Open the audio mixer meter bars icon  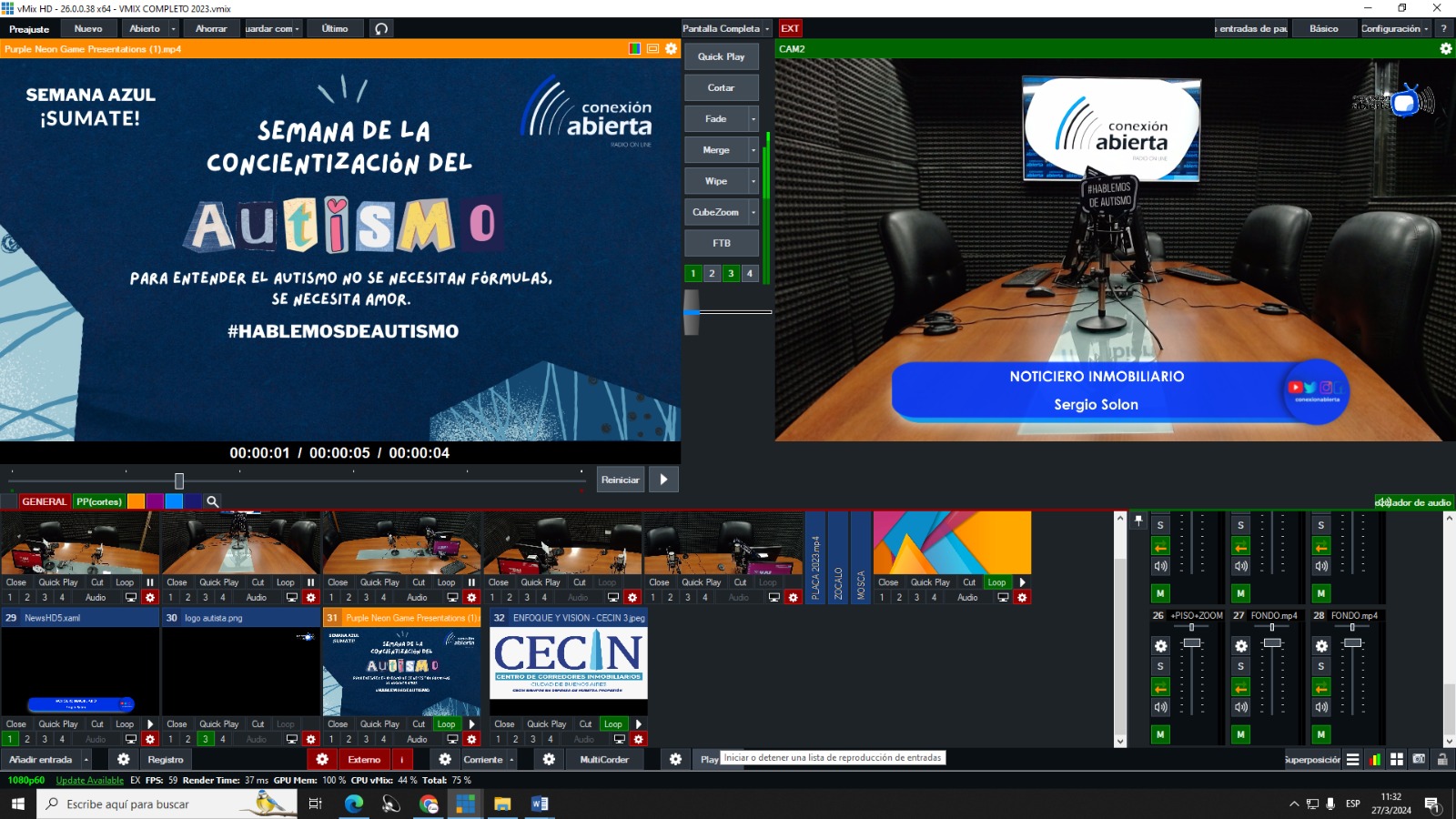pos(1375,759)
